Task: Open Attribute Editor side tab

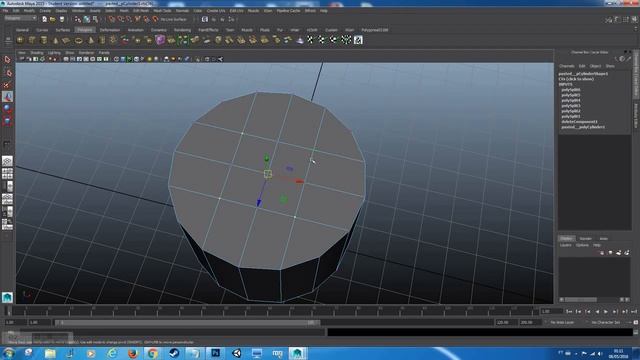Action: [x=636, y=115]
